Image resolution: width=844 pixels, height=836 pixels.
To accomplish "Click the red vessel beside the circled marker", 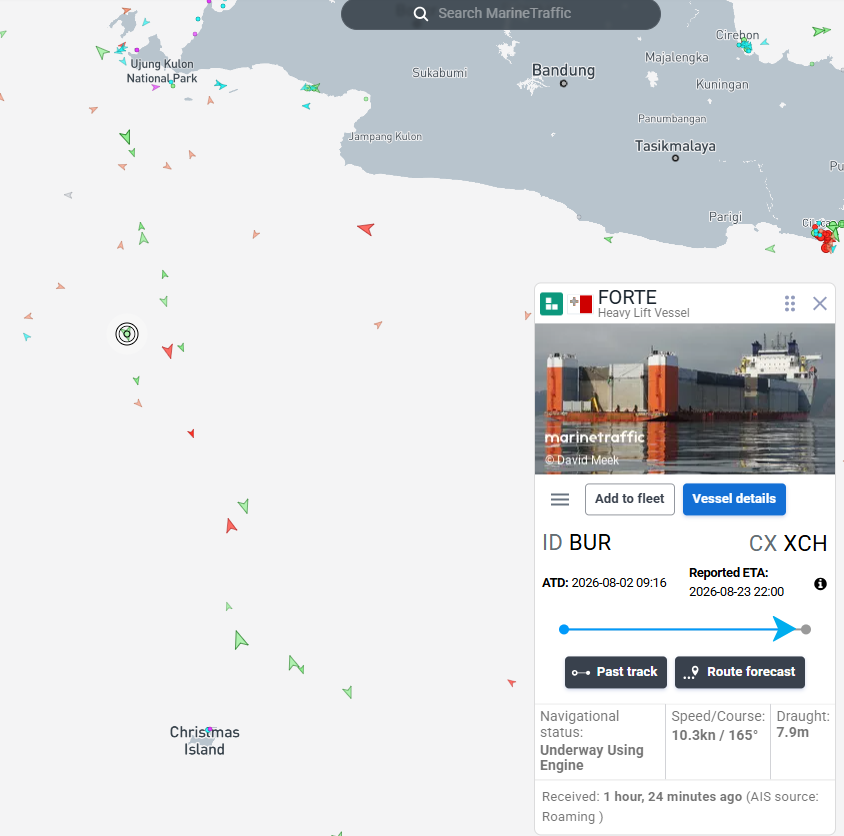I will tap(168, 351).
